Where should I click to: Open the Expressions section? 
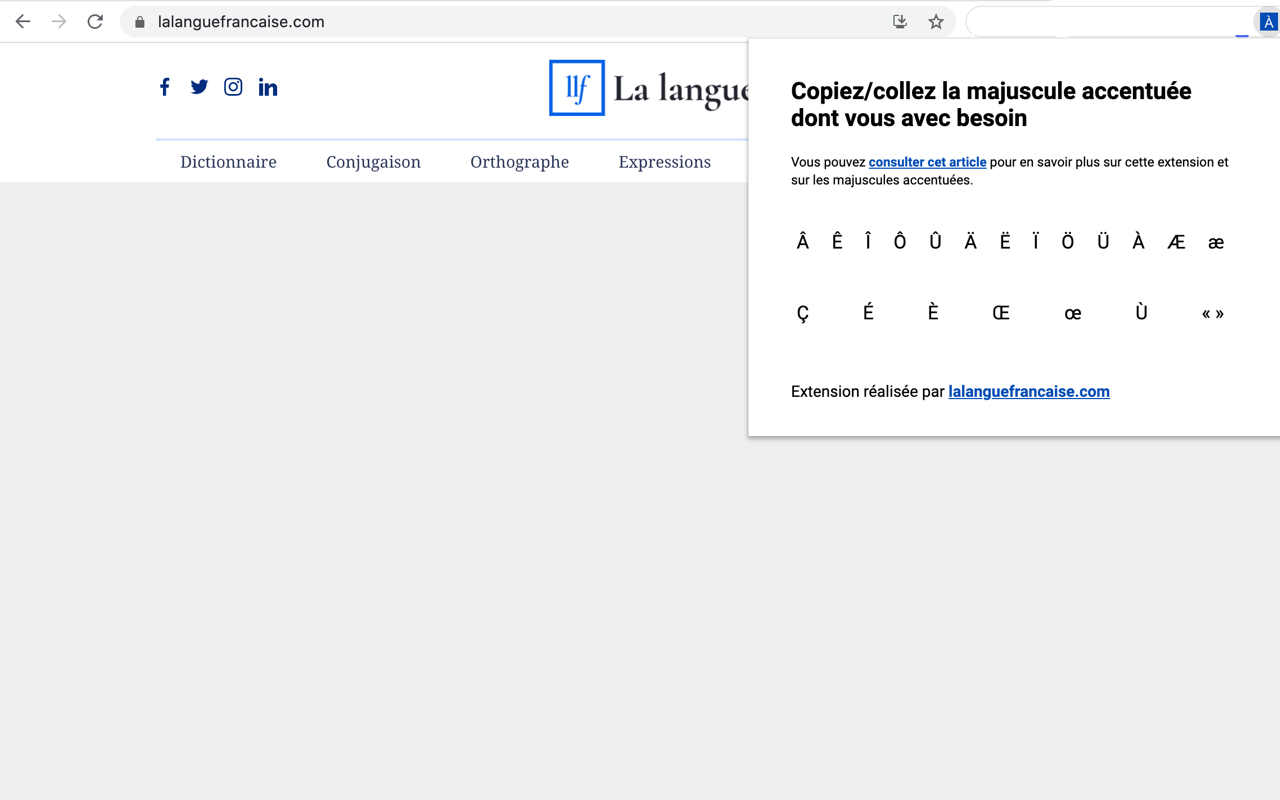tap(664, 161)
